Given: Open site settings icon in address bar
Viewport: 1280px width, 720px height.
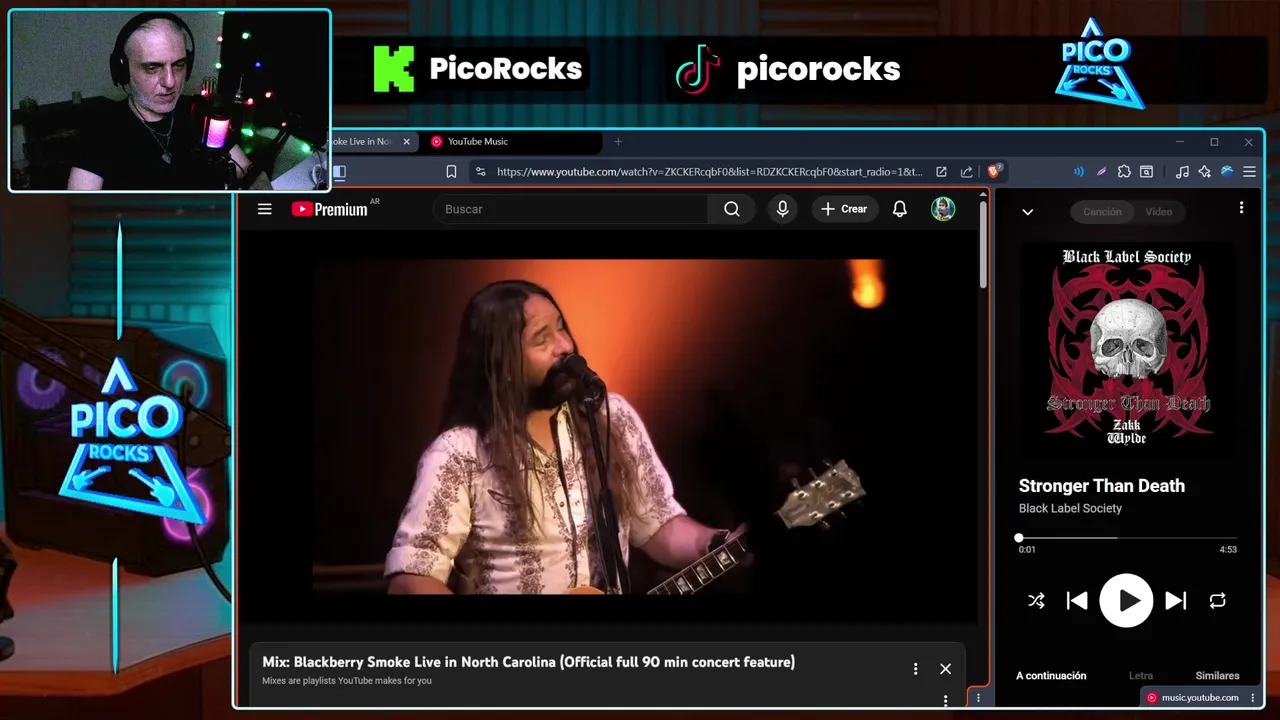Looking at the screenshot, I should click(x=481, y=172).
